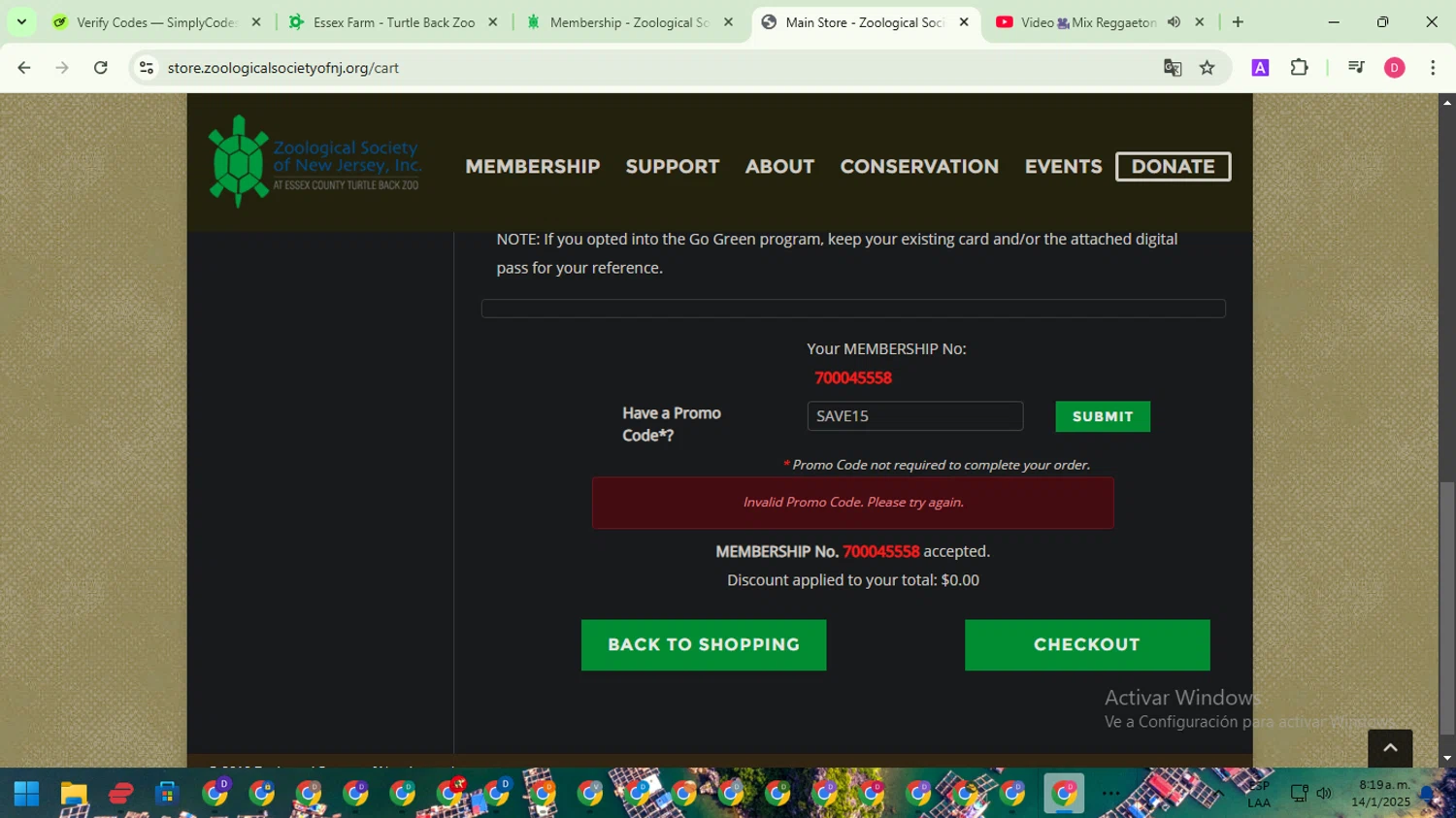View site information for the store
Image resolution: width=1456 pixels, height=818 pixels.
(147, 68)
